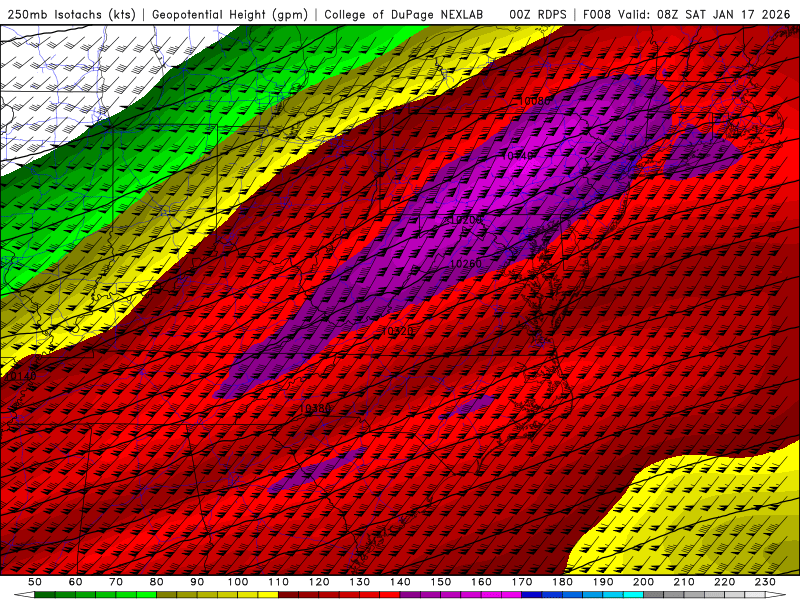Click the 200 value on the color scale

click(643, 582)
